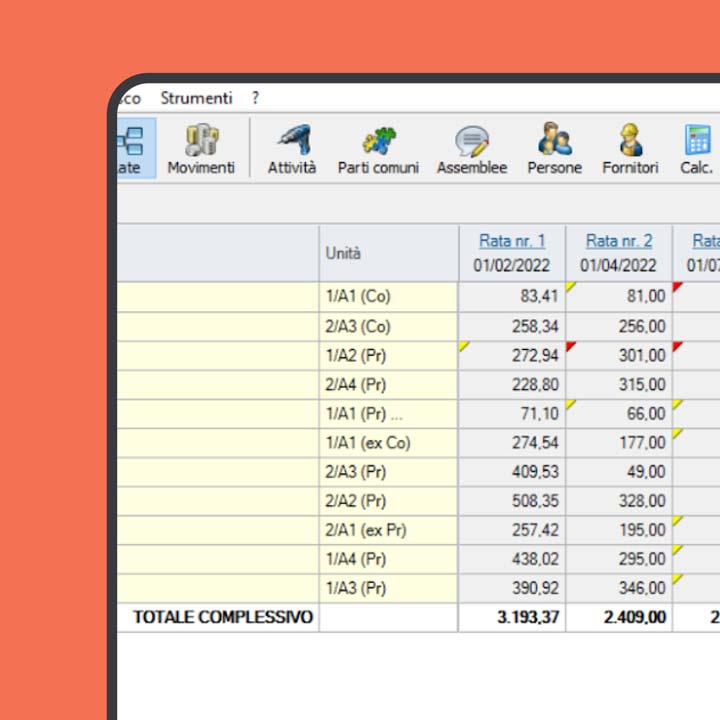This screenshot has width=720, height=720.
Task: Click the 01/02/2022 date under Rata 1
Action: [x=512, y=265]
